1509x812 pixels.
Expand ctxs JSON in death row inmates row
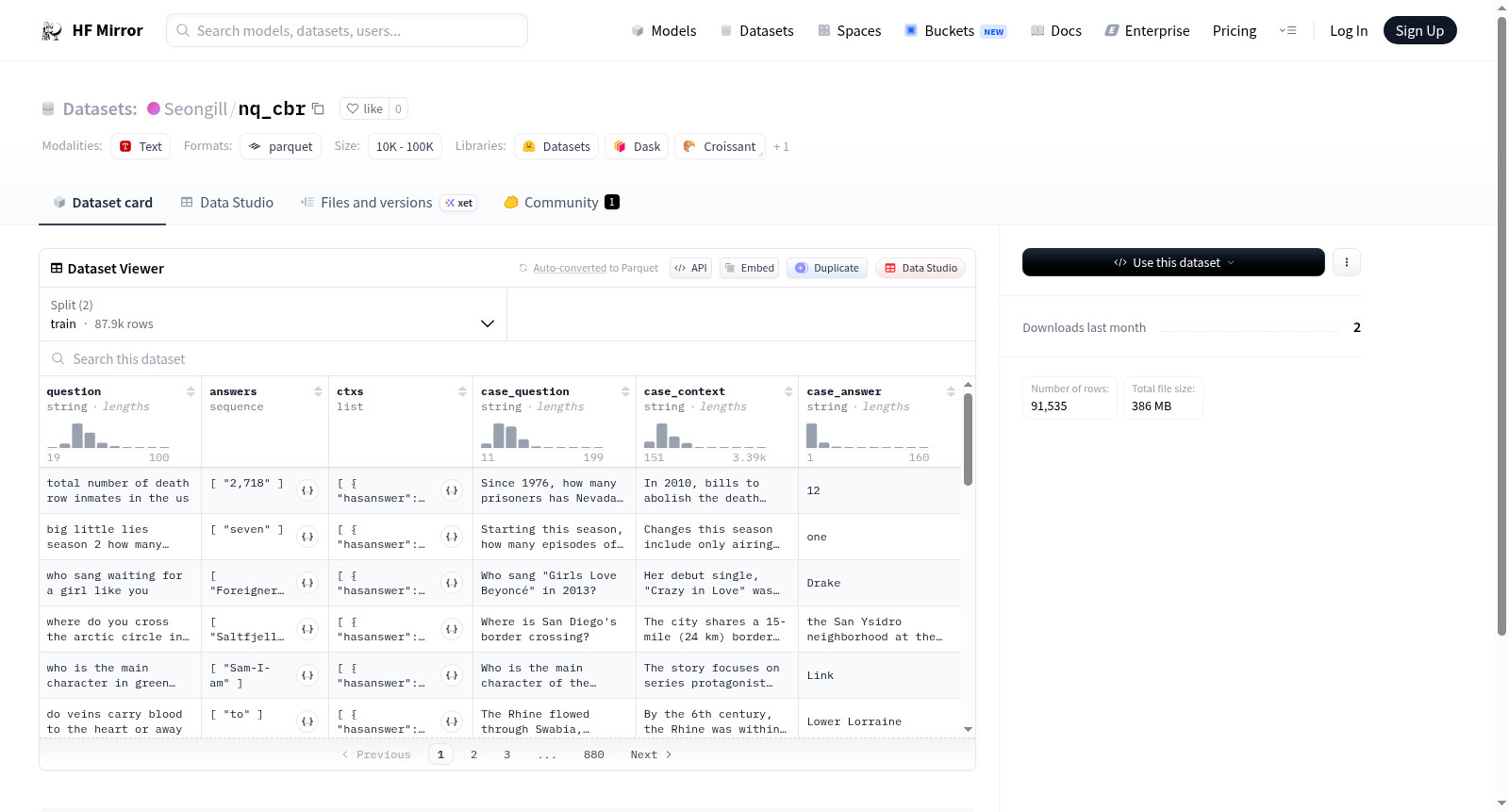click(452, 490)
